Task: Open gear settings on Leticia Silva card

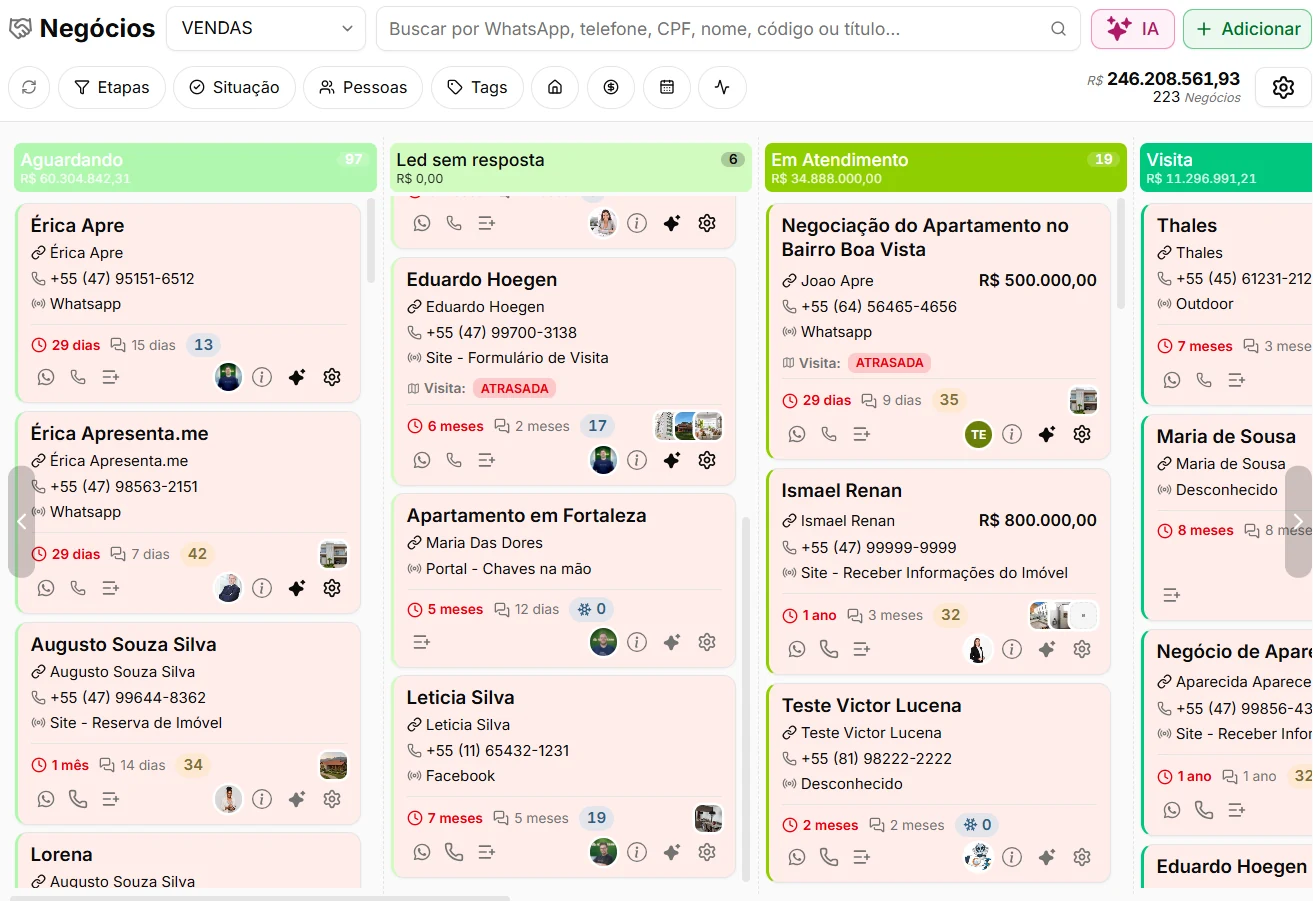Action: pyautogui.click(x=707, y=852)
